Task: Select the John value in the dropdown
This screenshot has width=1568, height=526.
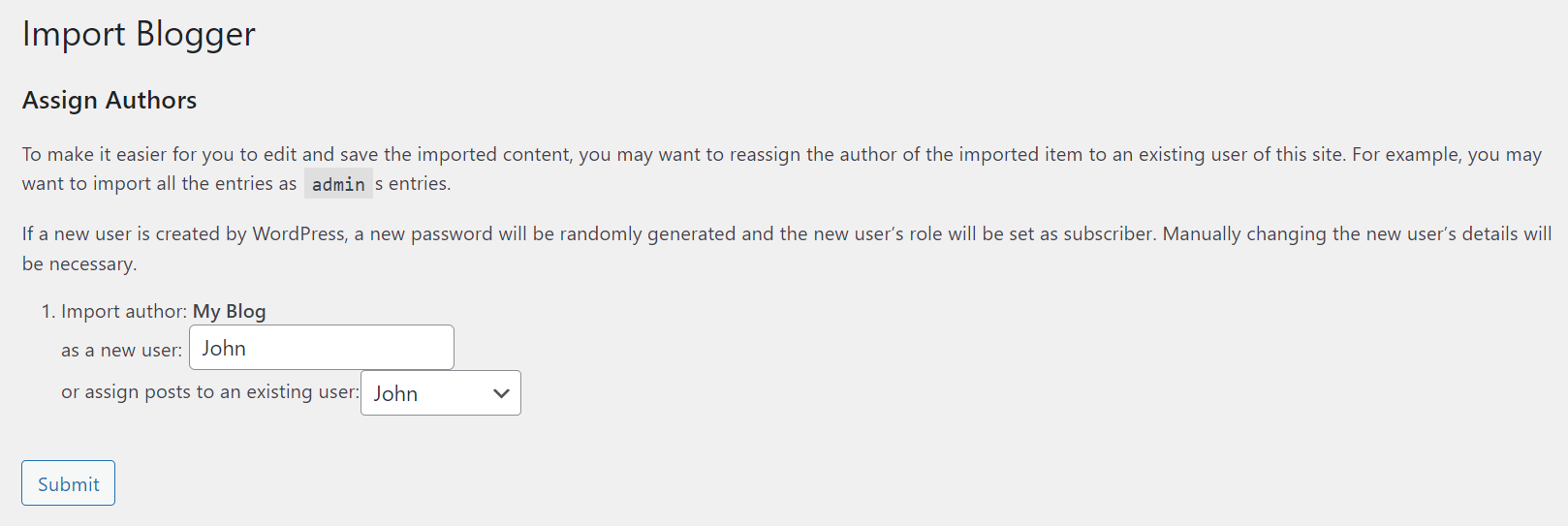Action: 395,393
